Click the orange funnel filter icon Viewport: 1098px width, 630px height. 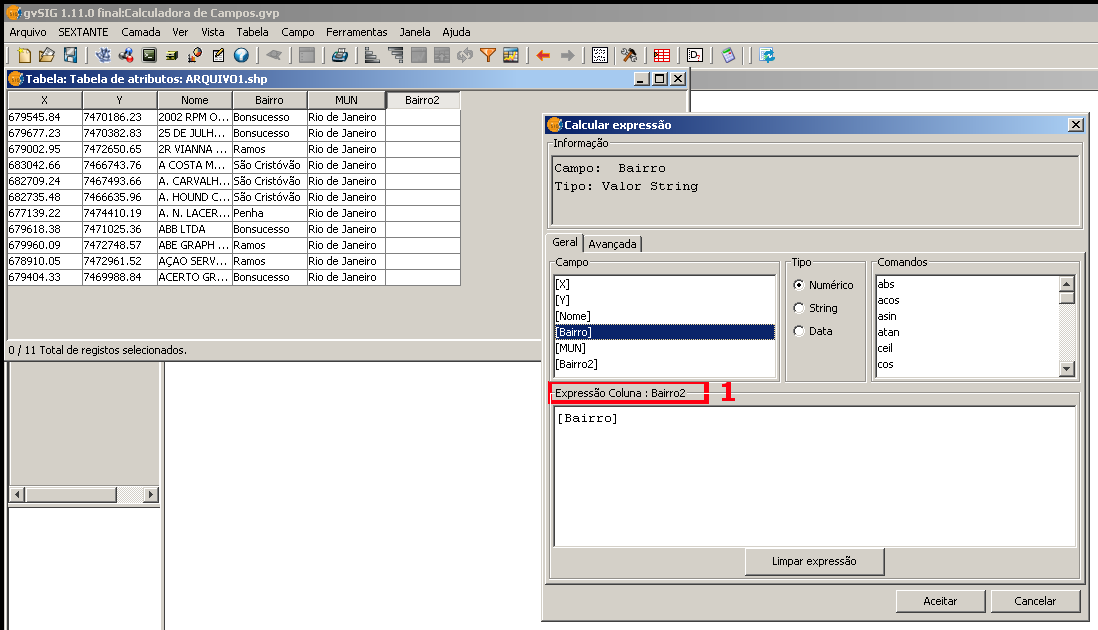[488, 55]
